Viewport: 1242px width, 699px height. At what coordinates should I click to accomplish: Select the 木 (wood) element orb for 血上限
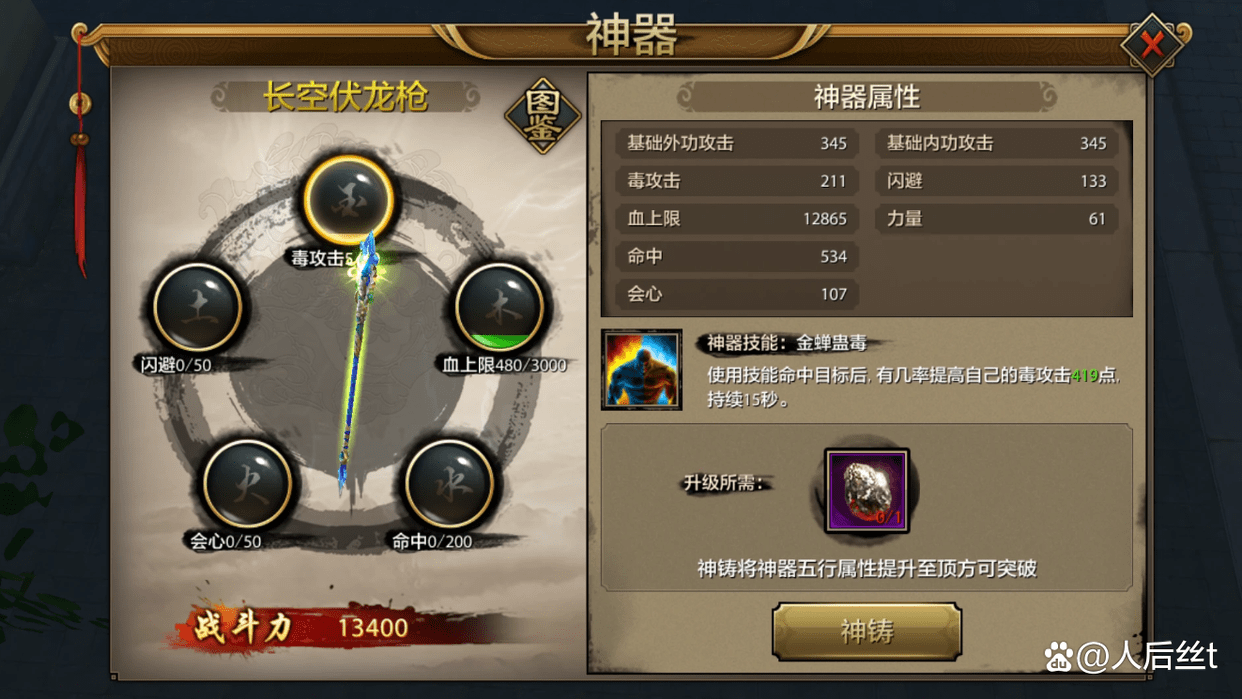tap(499, 307)
